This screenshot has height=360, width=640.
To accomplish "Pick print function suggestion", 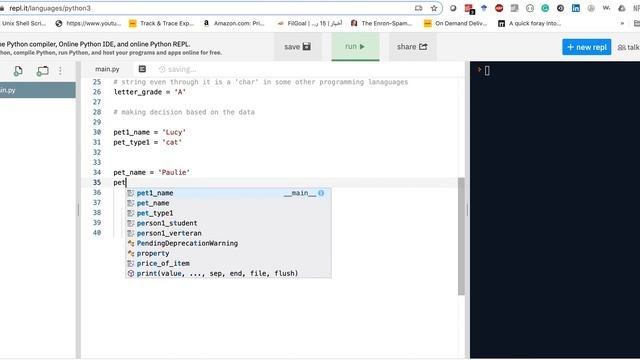I will pos(228,273).
